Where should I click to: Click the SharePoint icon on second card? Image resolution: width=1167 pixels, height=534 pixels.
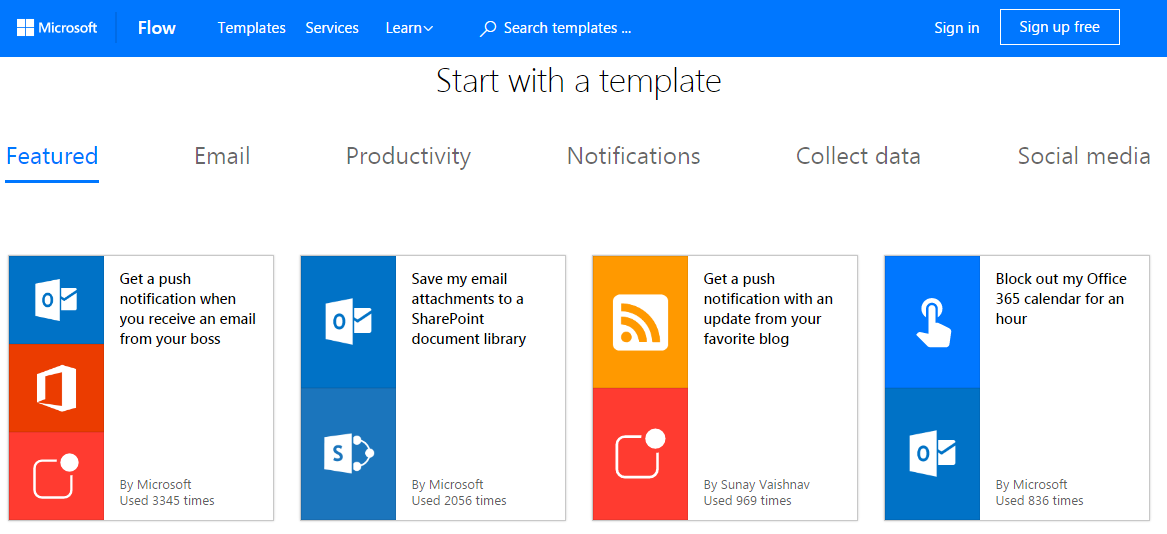348,454
